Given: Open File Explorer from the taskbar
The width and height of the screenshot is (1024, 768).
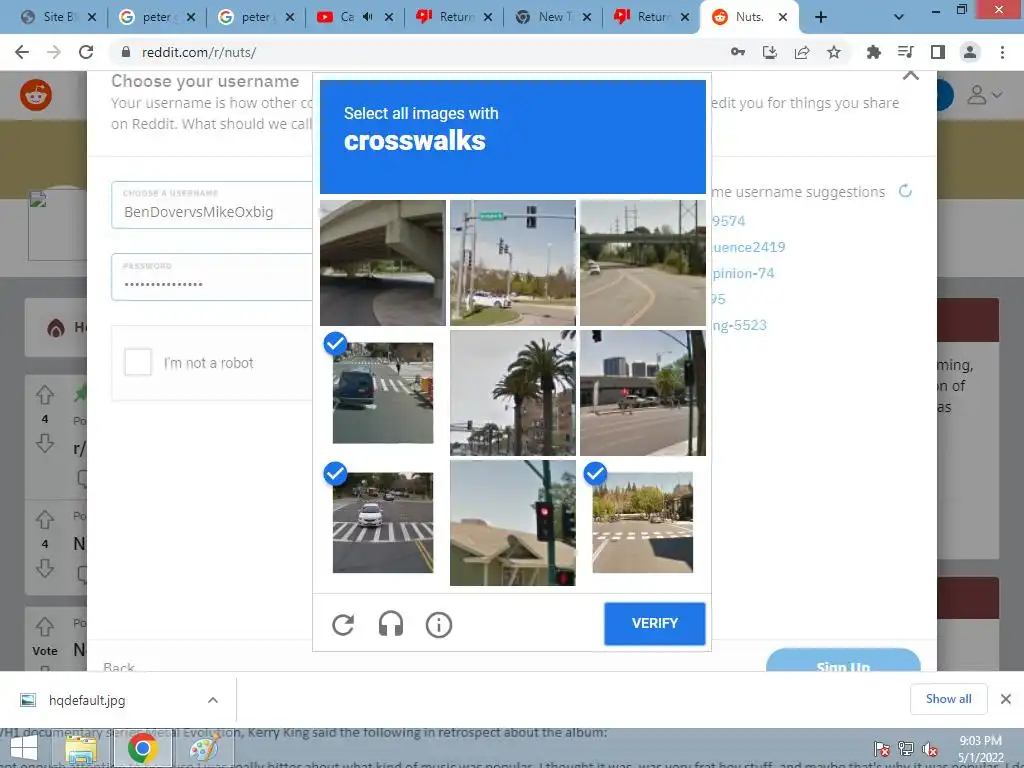Looking at the screenshot, I should 81,748.
